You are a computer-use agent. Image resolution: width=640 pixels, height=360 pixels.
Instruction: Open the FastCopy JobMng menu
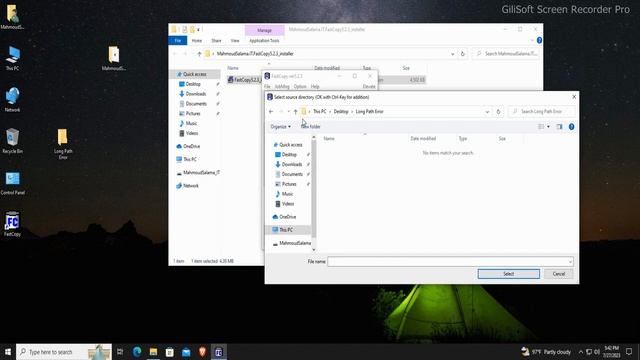[282, 87]
